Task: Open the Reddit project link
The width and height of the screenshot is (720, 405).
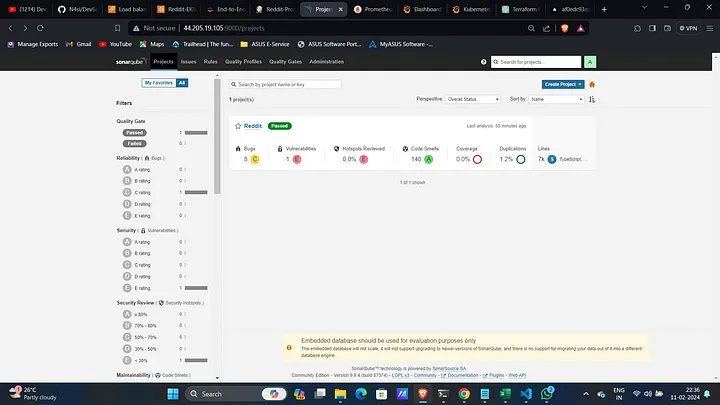Action: (253, 126)
